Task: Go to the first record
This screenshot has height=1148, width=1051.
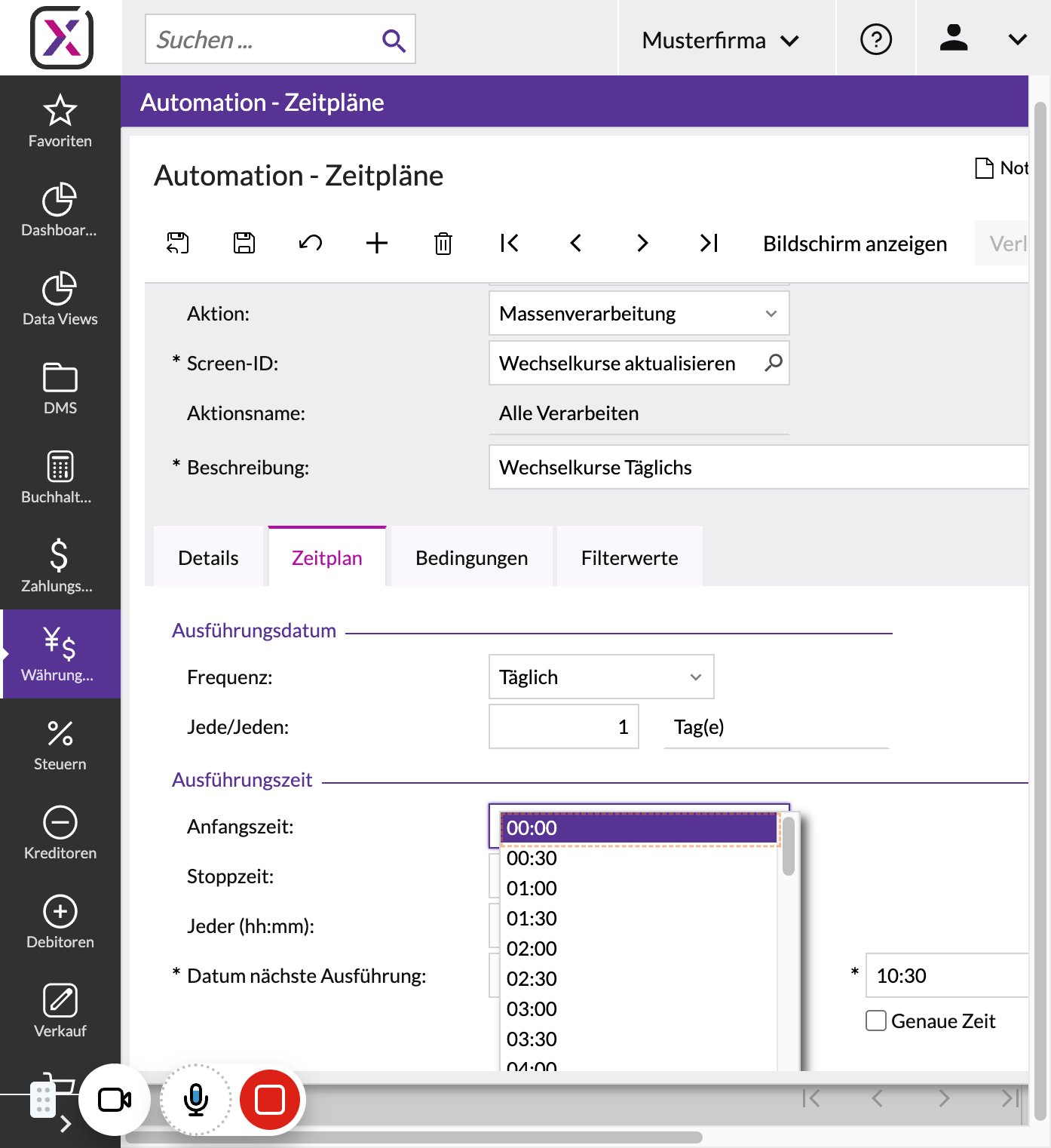Action: point(510,243)
